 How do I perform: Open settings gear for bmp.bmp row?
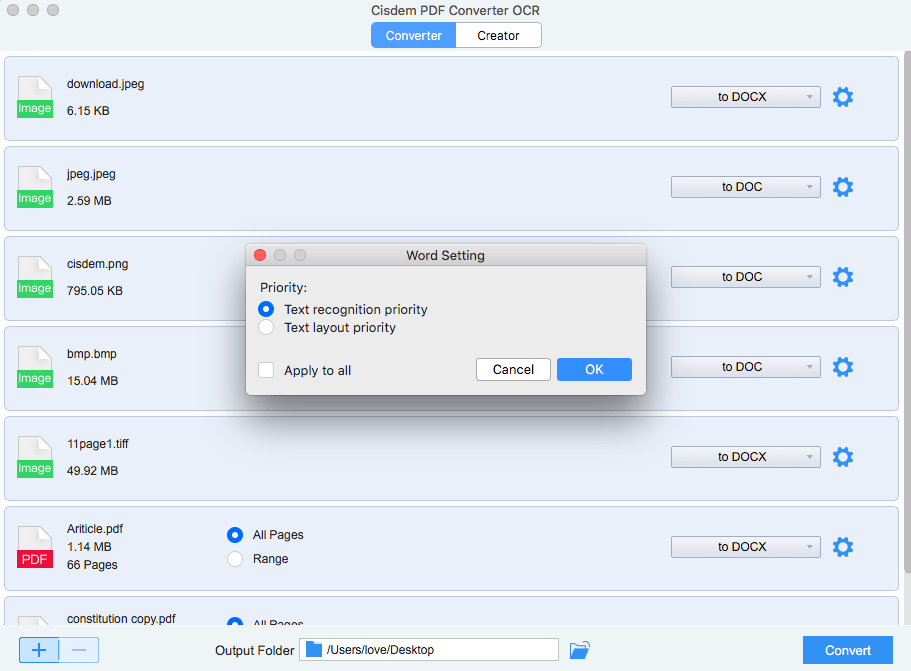843,367
